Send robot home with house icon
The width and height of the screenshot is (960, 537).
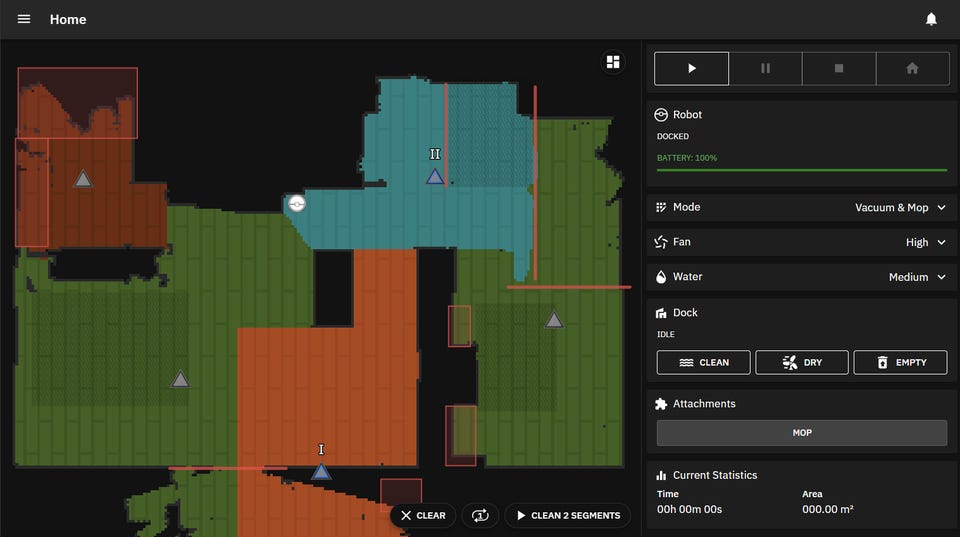[912, 68]
